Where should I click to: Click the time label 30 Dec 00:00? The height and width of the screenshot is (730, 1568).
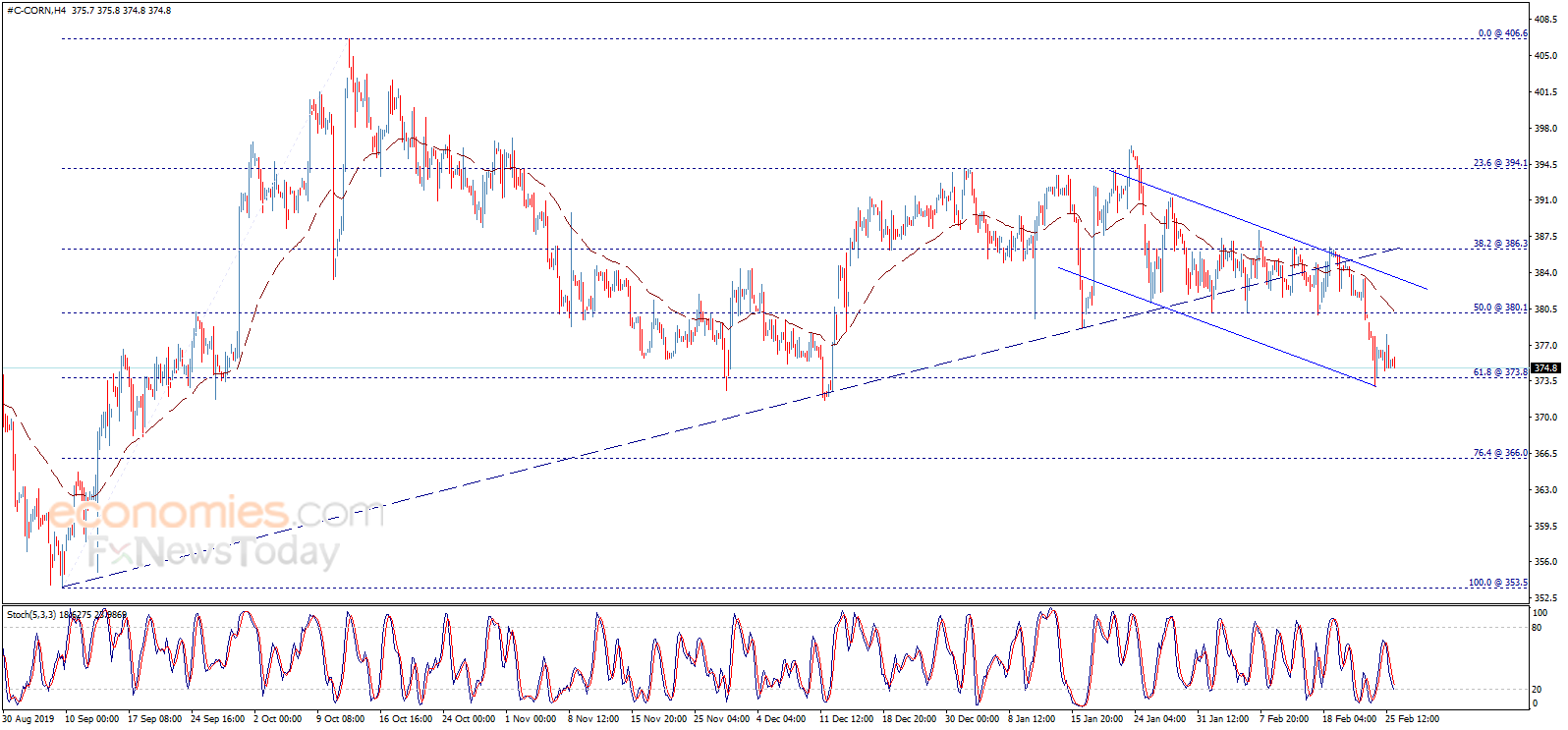click(973, 719)
